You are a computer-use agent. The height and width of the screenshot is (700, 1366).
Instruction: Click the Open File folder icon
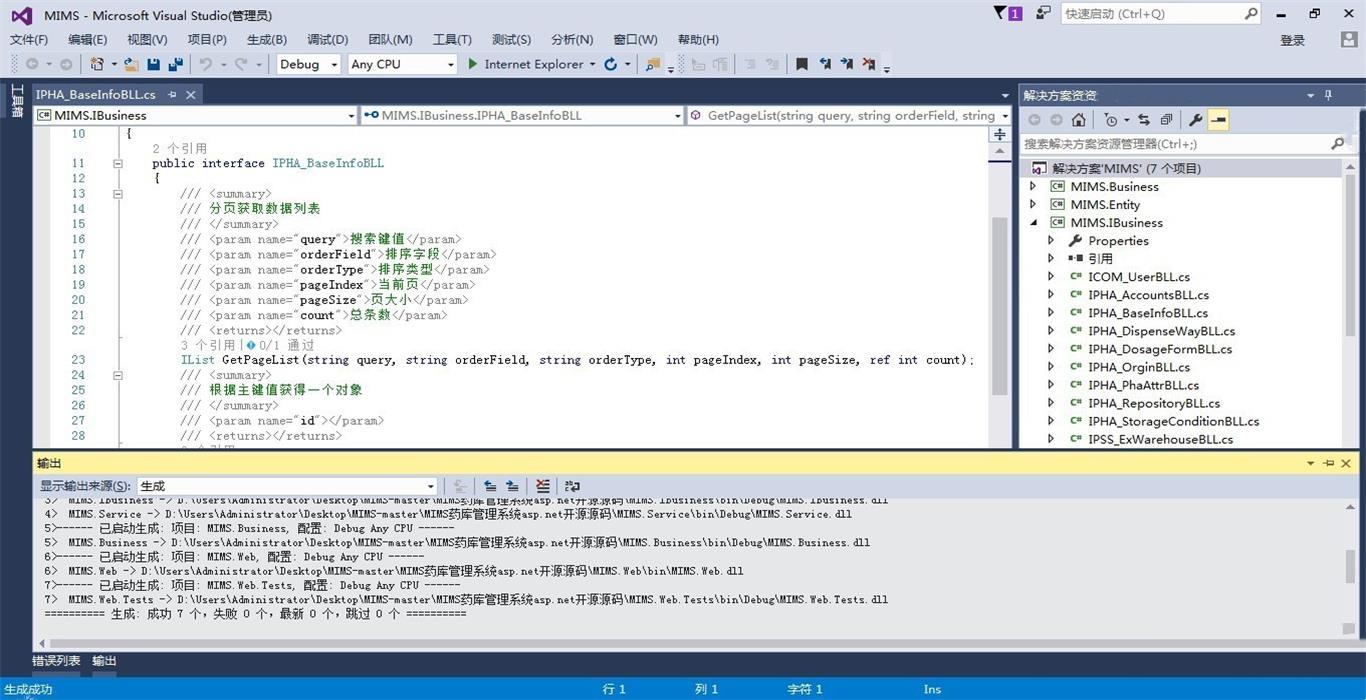(x=131, y=64)
